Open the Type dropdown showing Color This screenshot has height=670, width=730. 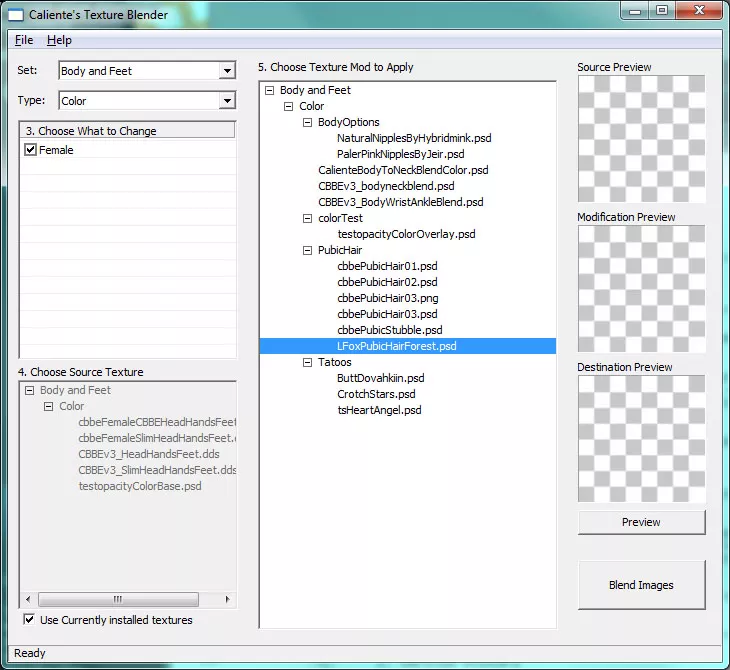[x=147, y=101]
